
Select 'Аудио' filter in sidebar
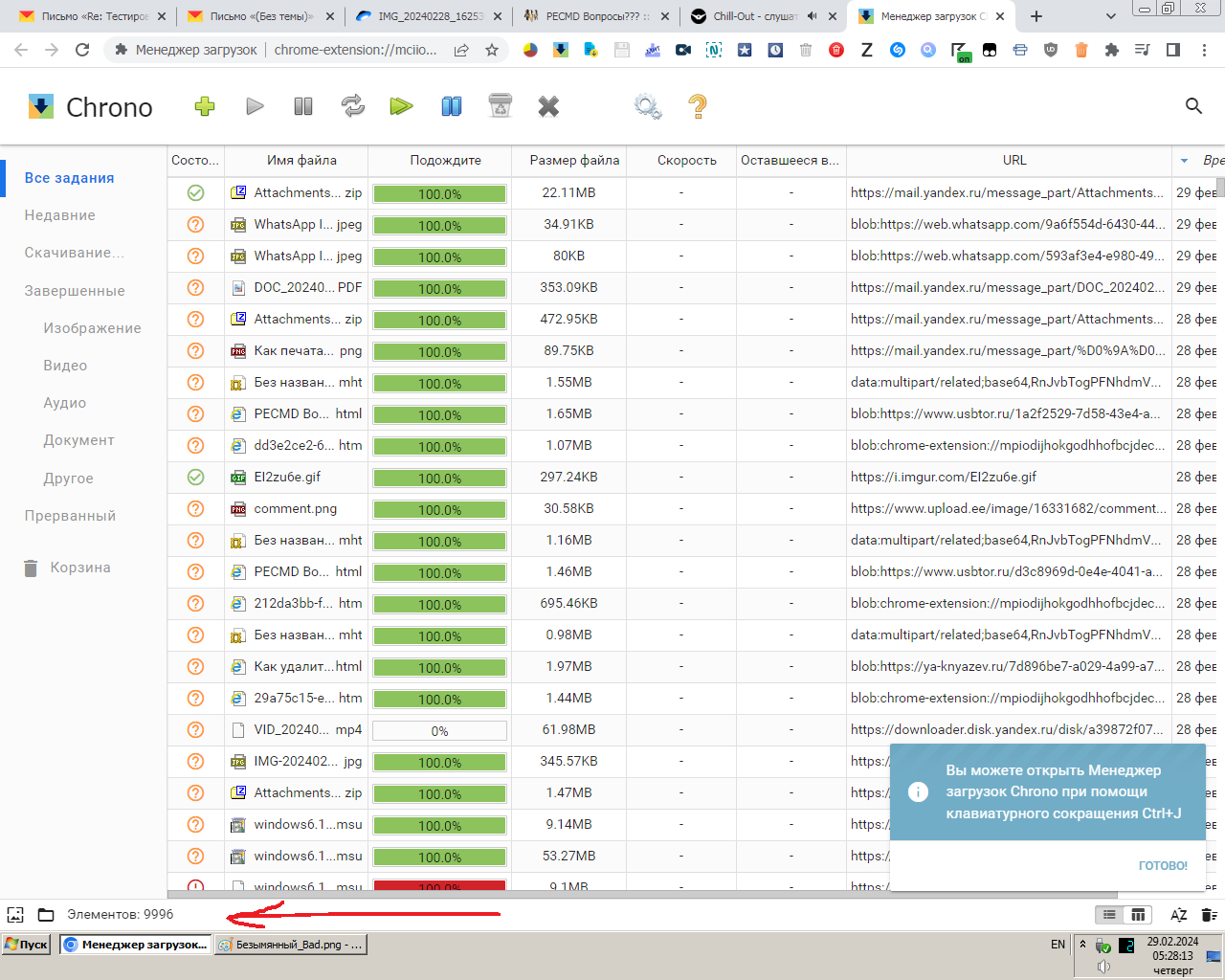64,403
